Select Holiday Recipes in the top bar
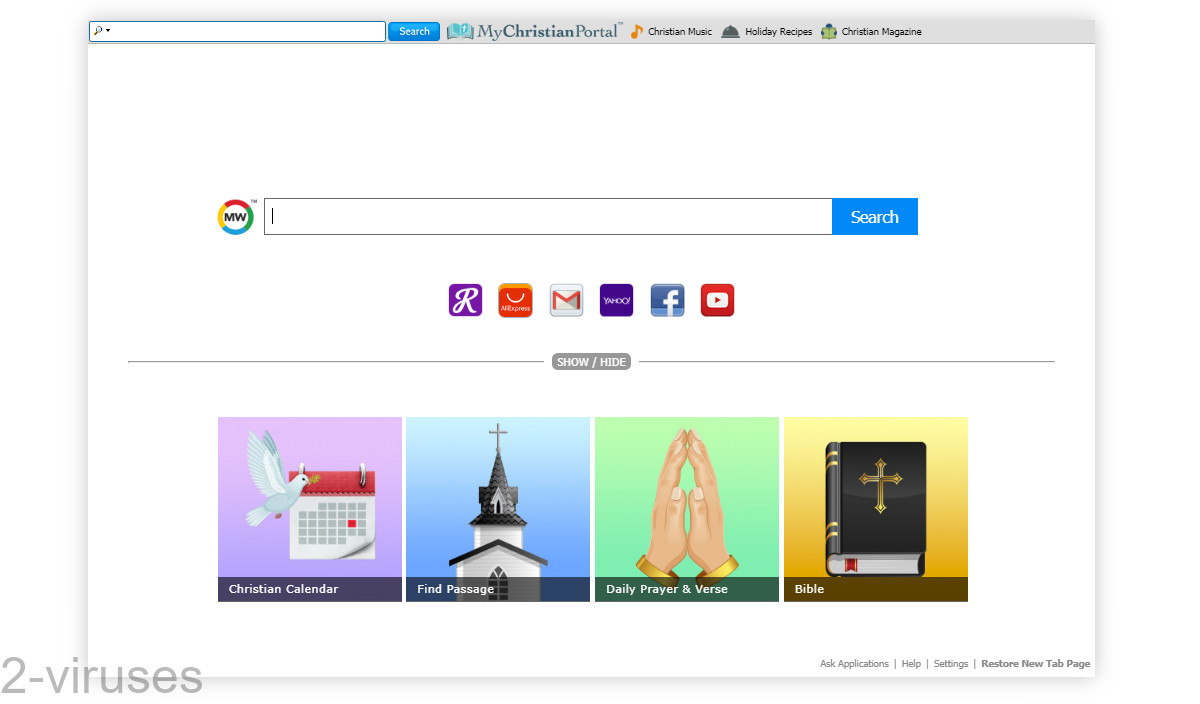The width and height of the screenshot is (1200, 704). coord(778,31)
